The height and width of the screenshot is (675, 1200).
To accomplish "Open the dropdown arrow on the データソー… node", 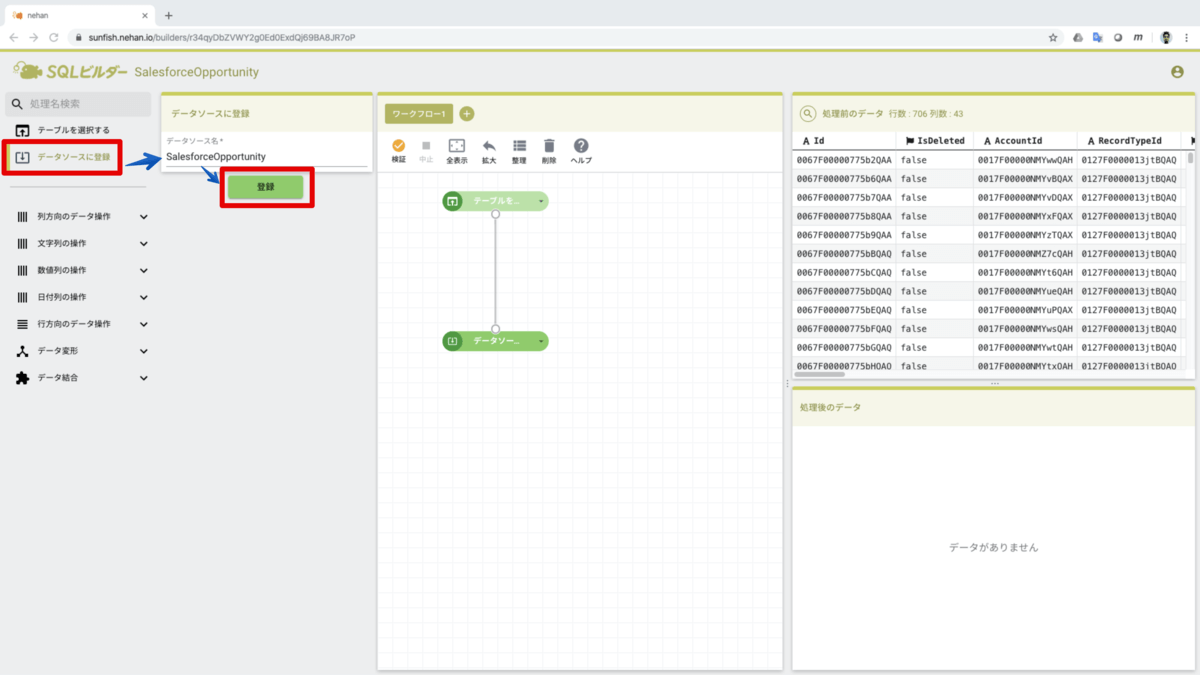I will pyautogui.click(x=541, y=342).
